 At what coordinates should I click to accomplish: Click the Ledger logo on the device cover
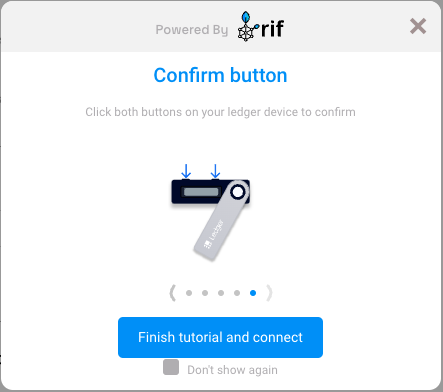(214, 233)
